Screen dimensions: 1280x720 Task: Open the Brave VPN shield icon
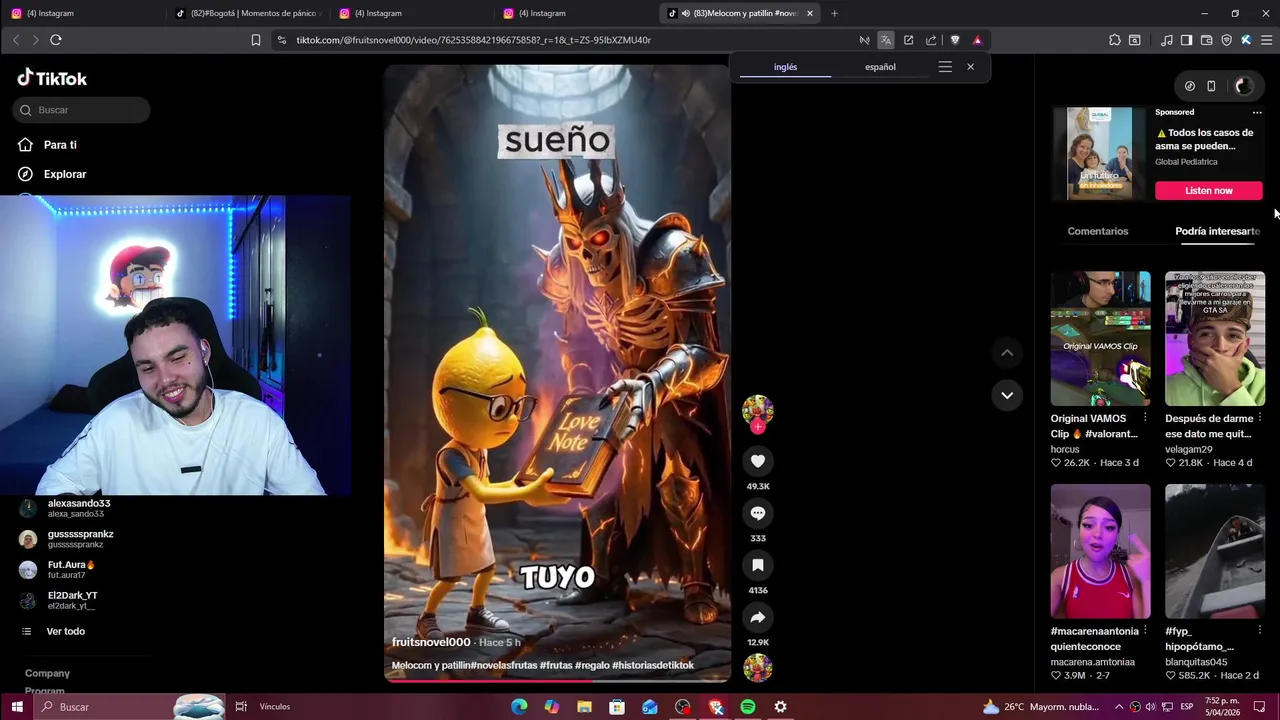click(1226, 40)
